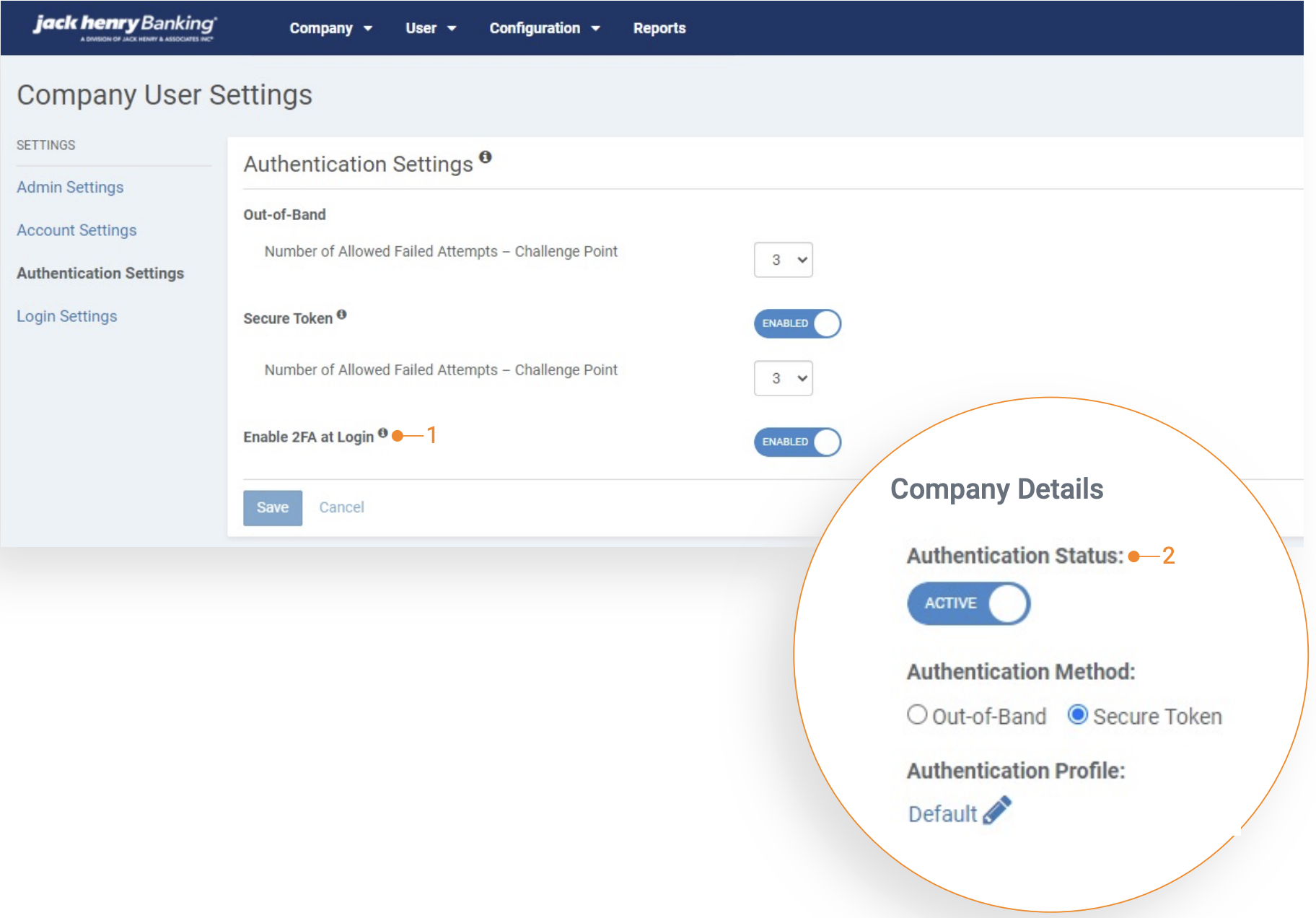Image resolution: width=1316 pixels, height=918 pixels.
Task: Expand the Company menu
Action: point(330,28)
